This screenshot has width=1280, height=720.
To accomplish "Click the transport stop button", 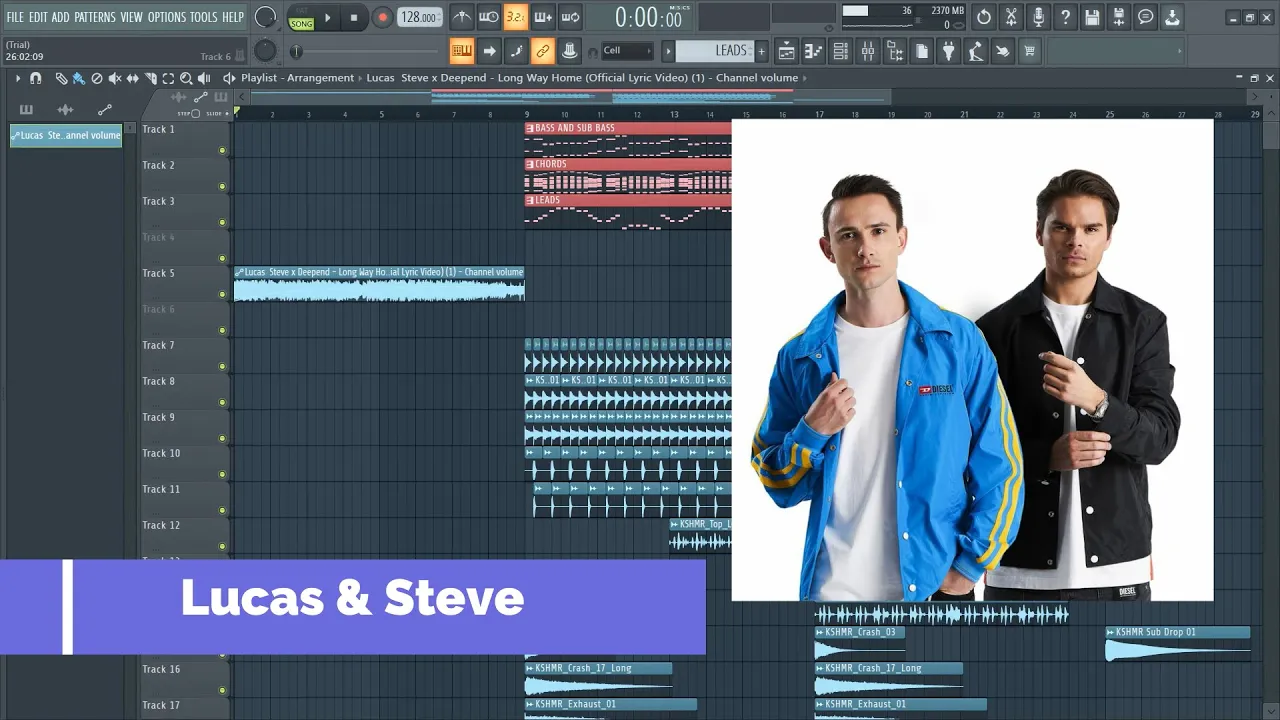I will pos(354,17).
